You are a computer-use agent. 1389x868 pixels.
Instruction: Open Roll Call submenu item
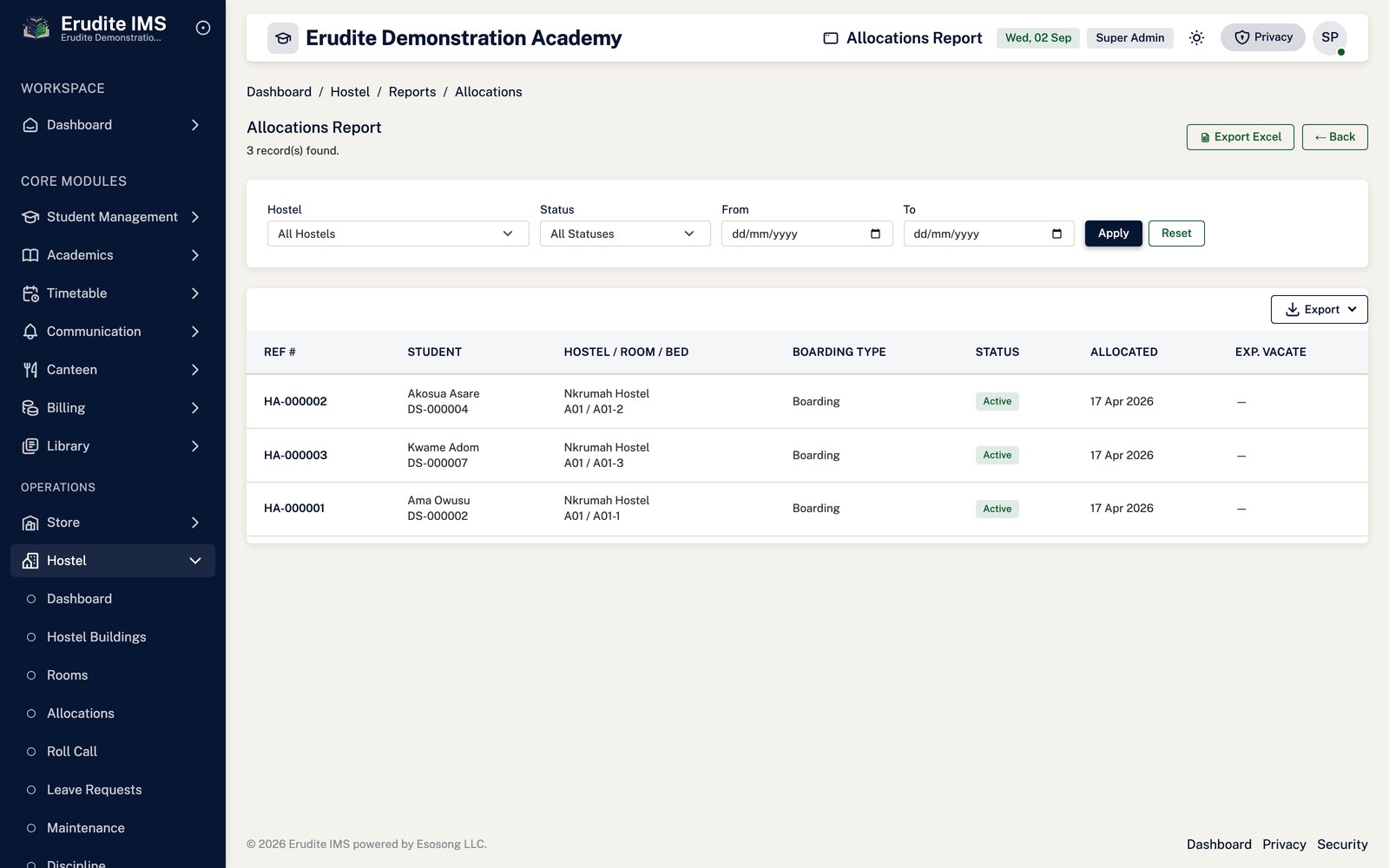[72, 752]
